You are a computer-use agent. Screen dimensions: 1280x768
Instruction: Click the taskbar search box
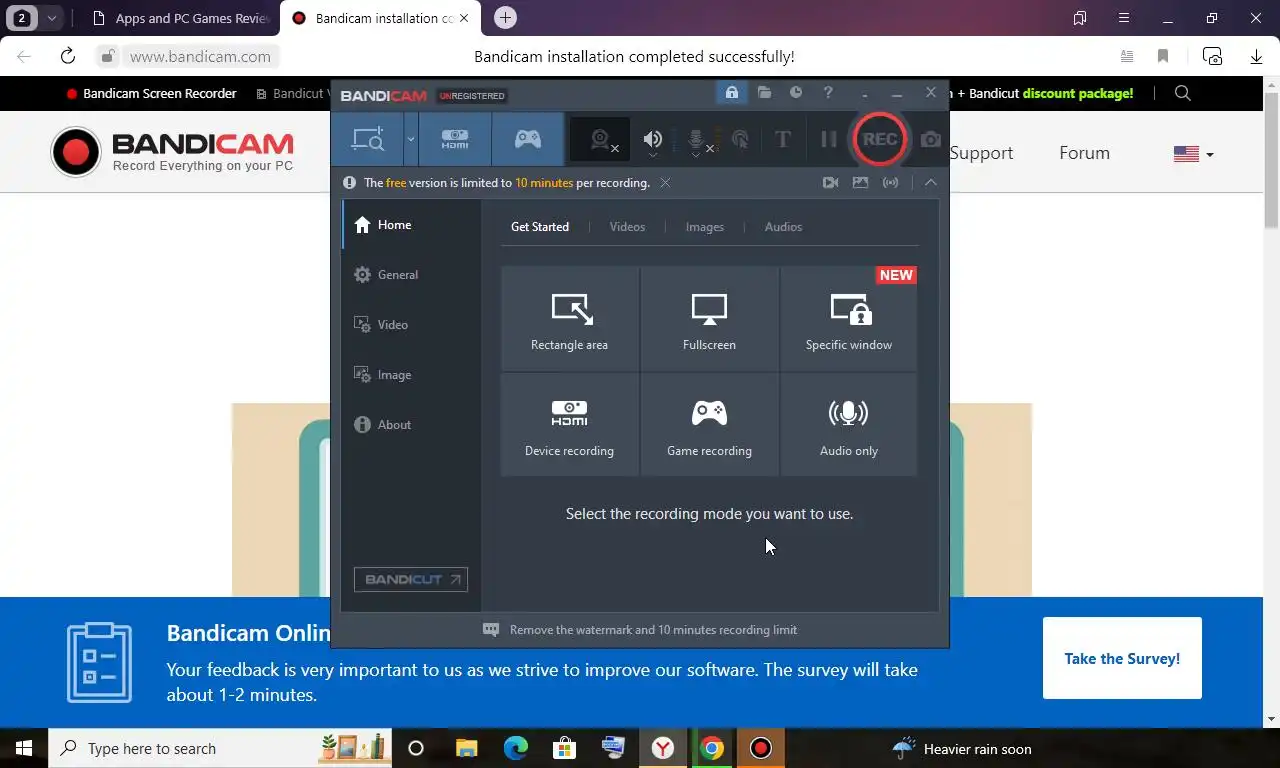(220, 748)
